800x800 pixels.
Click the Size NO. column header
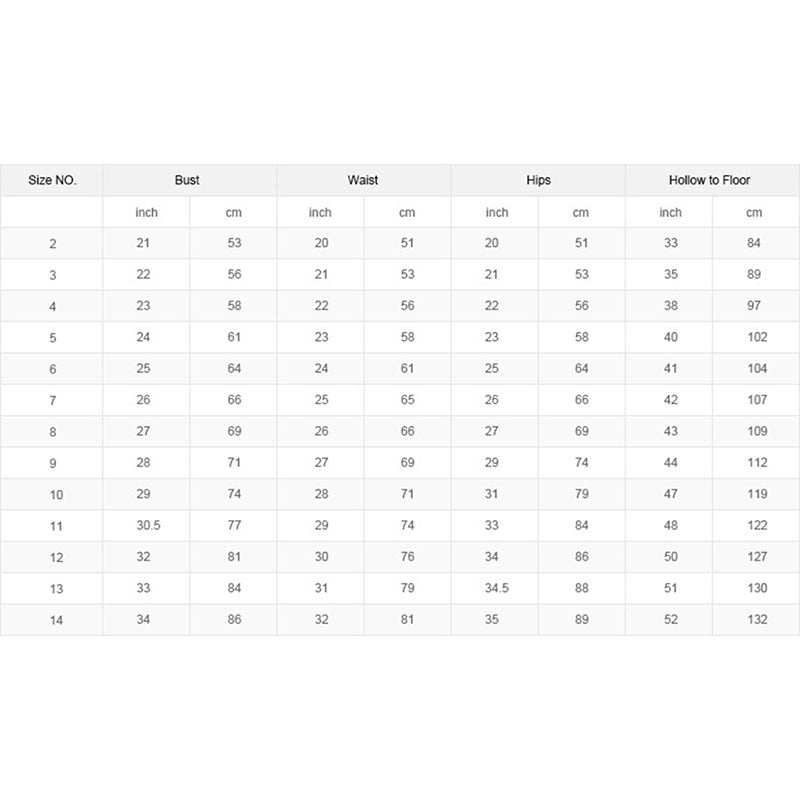[x=52, y=181]
